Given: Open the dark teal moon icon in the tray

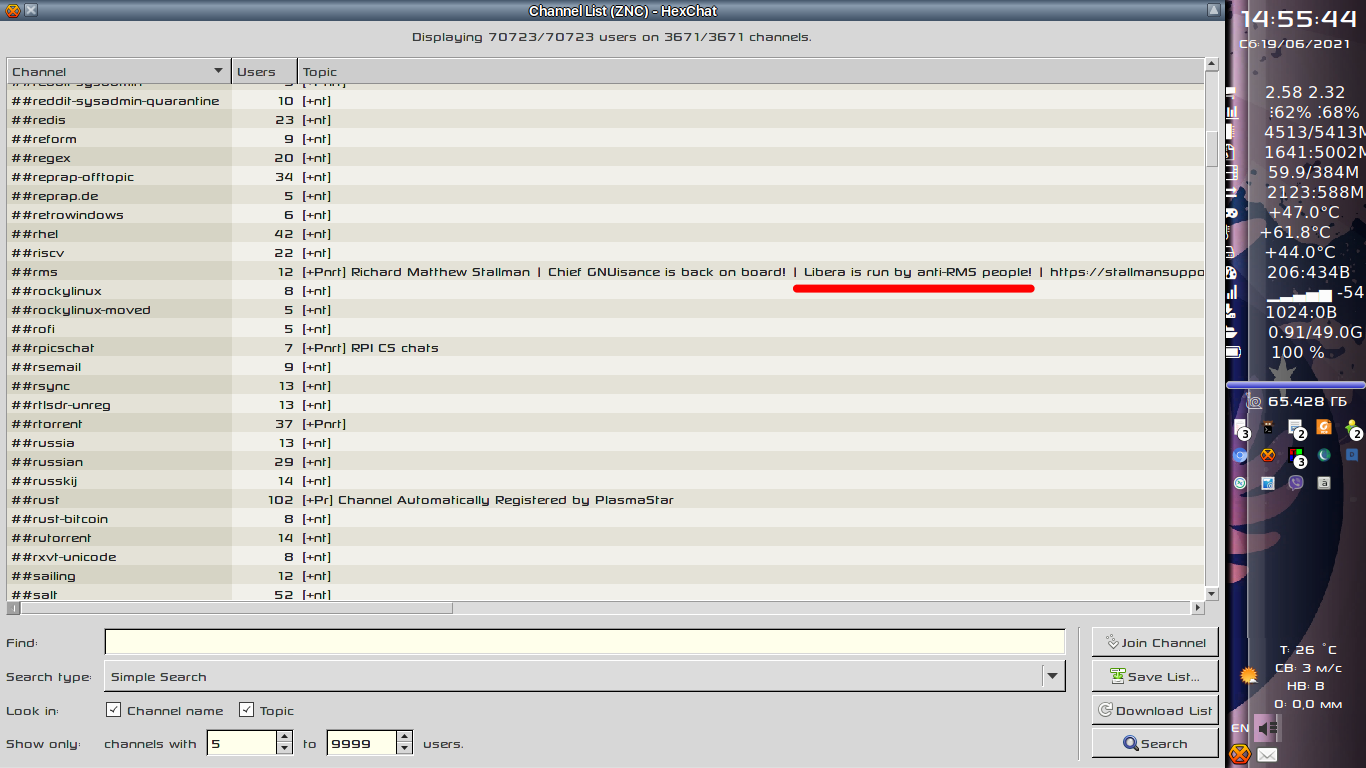Looking at the screenshot, I should [1324, 455].
